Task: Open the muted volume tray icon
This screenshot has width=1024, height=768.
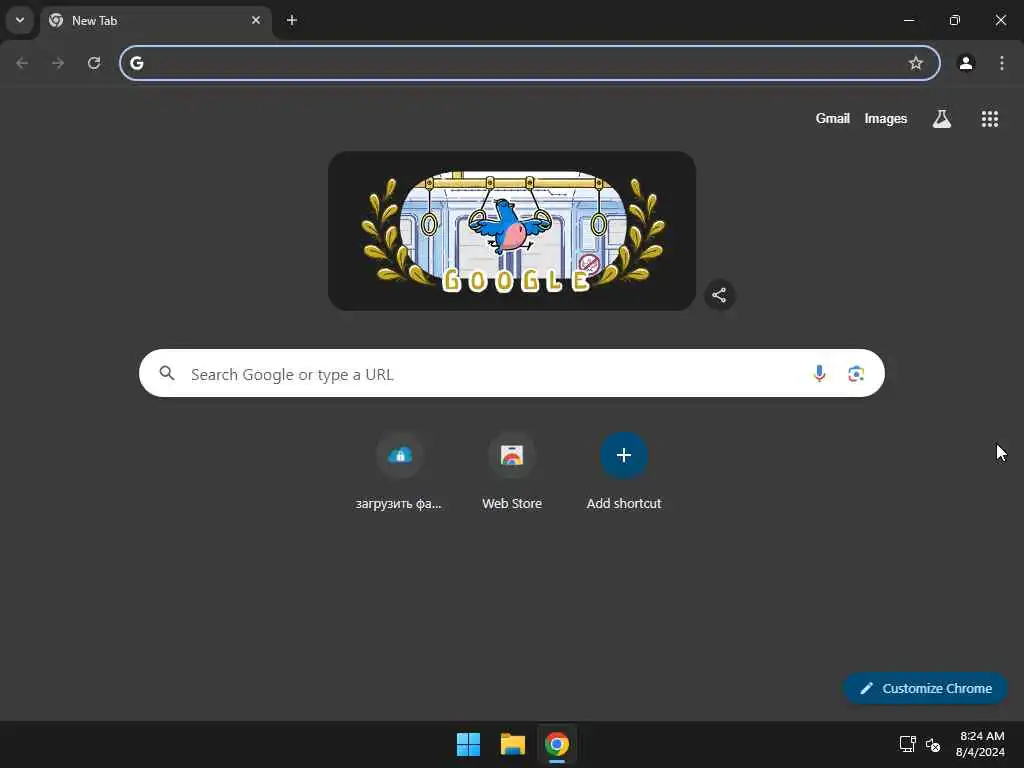Action: tap(933, 744)
